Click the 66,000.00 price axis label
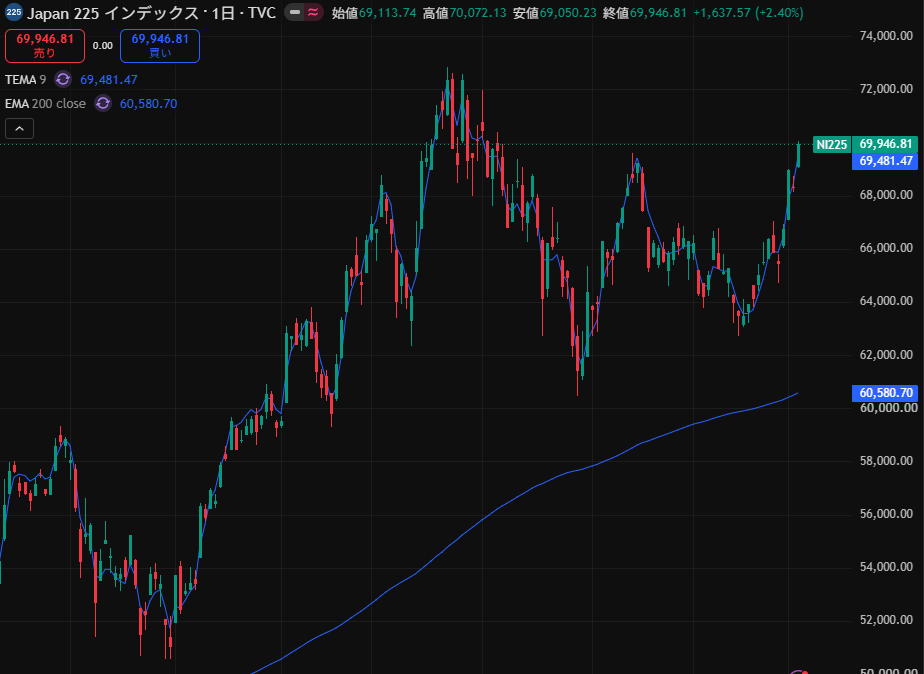924x674 pixels. (886, 248)
